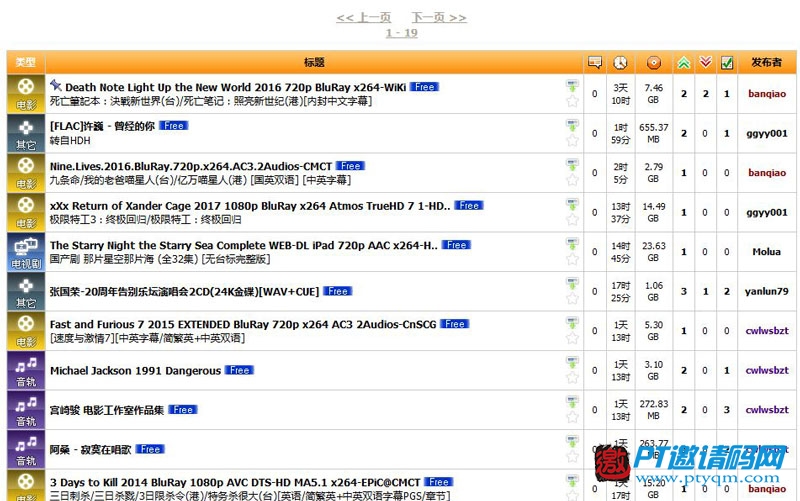Go to next page via 下一页 link
Screen dimensions: 800x501
pyautogui.click(x=438, y=17)
